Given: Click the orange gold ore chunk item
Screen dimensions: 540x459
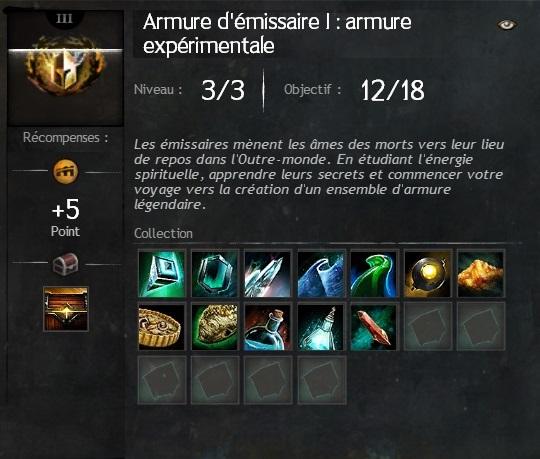Looking at the screenshot, I should pyautogui.click(x=481, y=274).
